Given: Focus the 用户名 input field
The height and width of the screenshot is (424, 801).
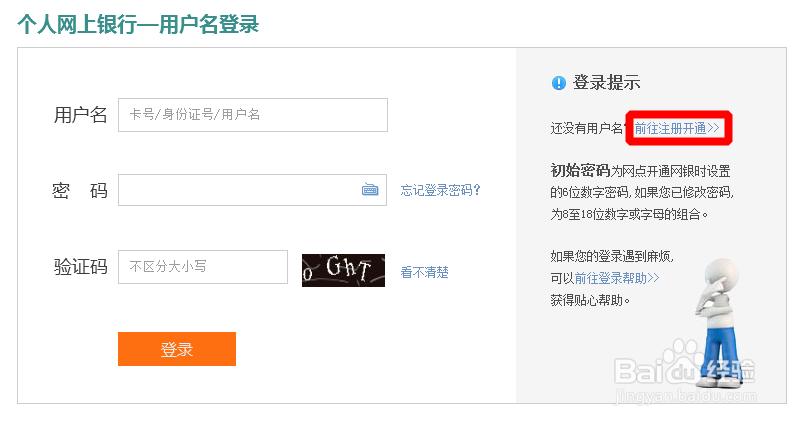Looking at the screenshot, I should tap(252, 115).
